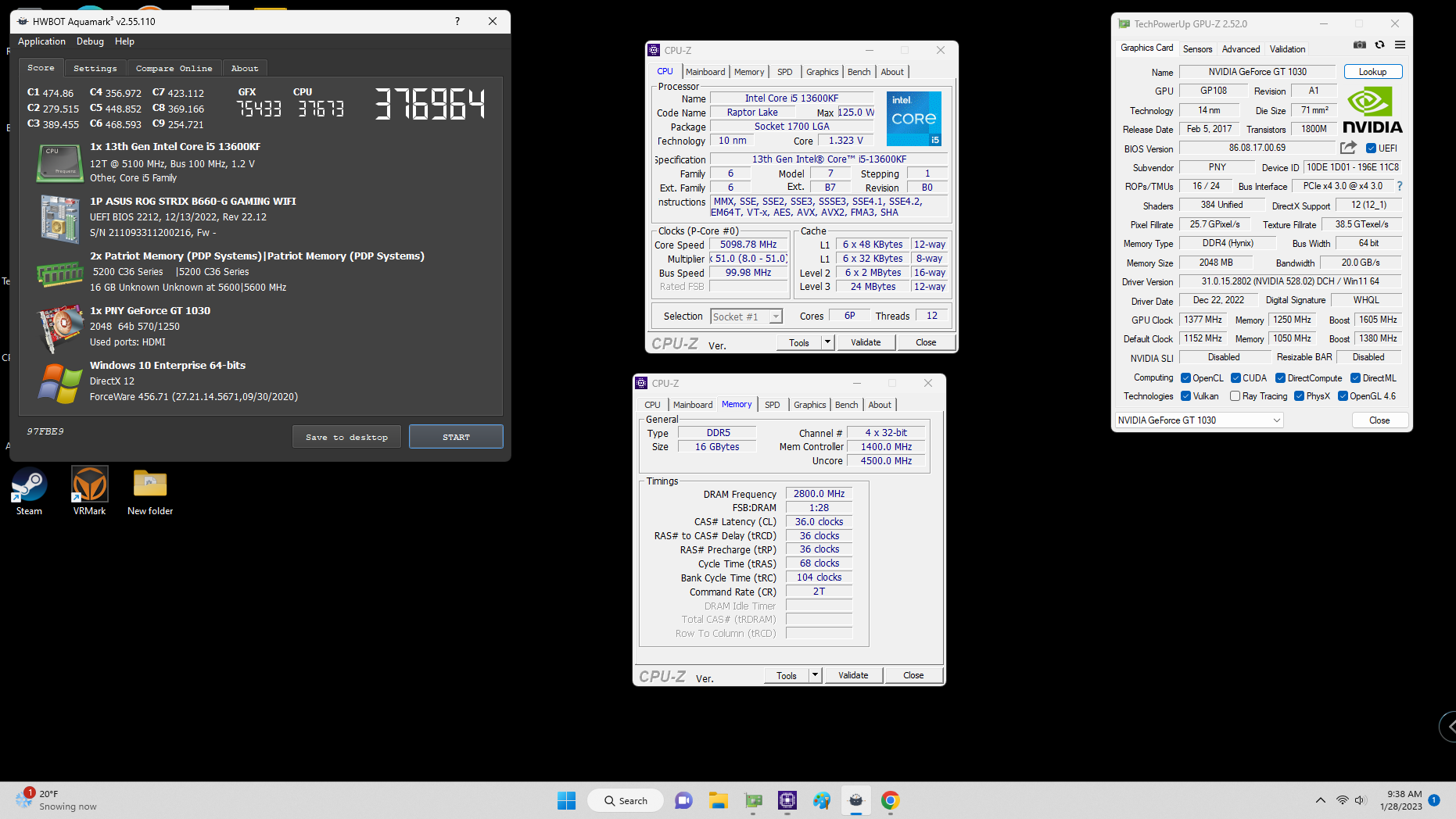Click the Windows logo image in Aquamark
Screen dimensions: 1456x819
pyautogui.click(x=60, y=383)
